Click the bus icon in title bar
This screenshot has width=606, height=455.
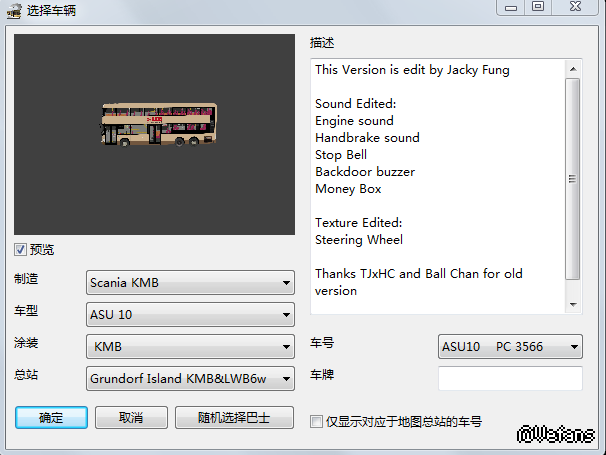tap(15, 11)
